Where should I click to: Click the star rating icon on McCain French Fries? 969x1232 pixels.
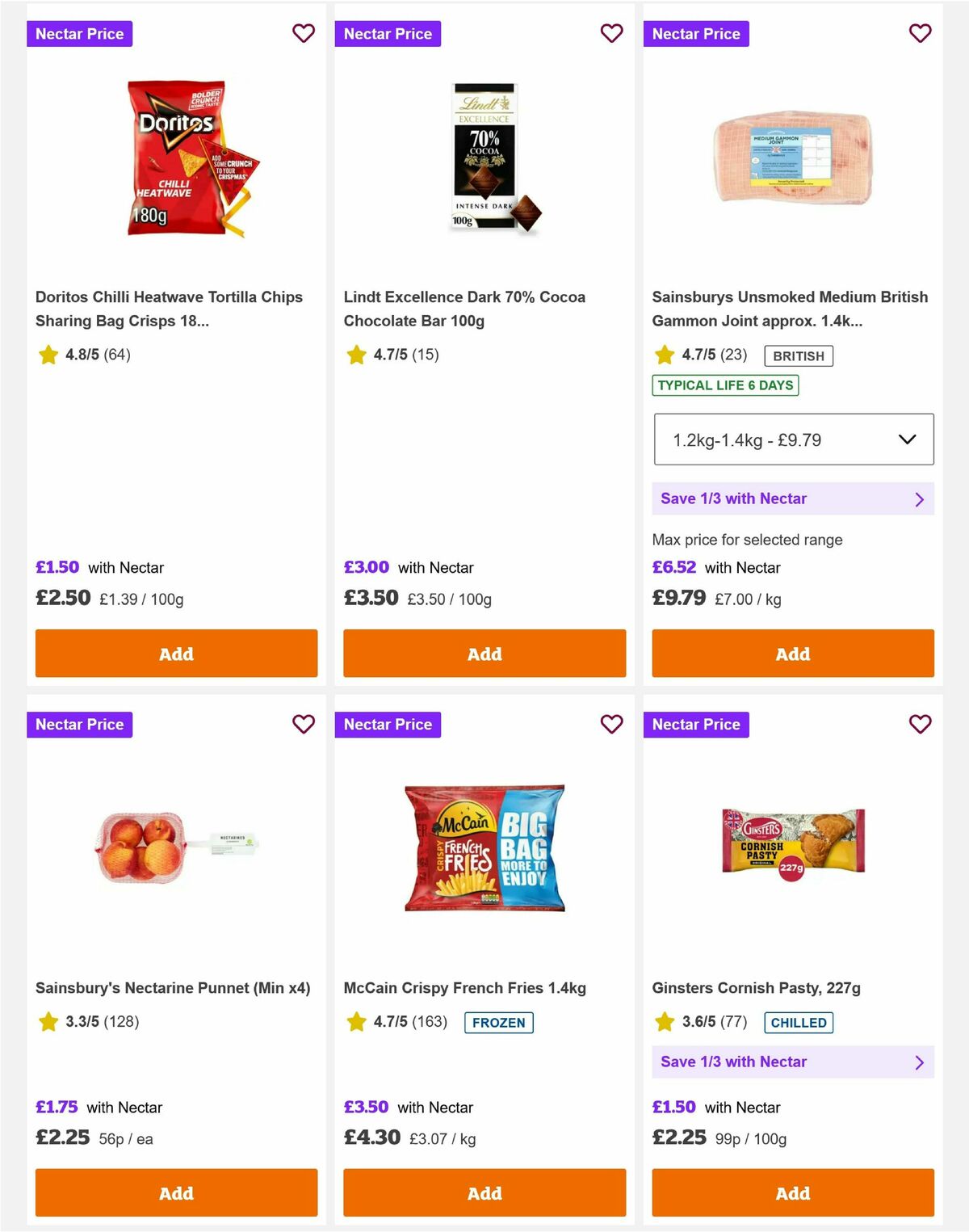(x=355, y=1022)
